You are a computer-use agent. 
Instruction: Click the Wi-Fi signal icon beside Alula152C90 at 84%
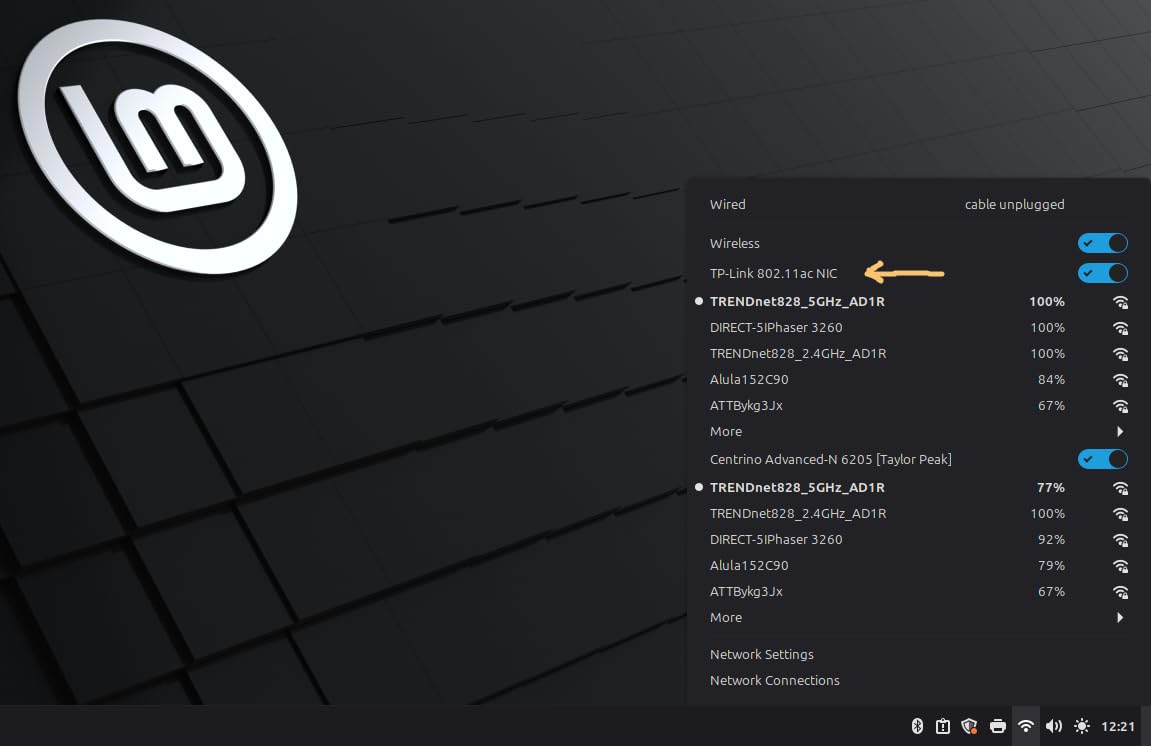(x=1120, y=380)
